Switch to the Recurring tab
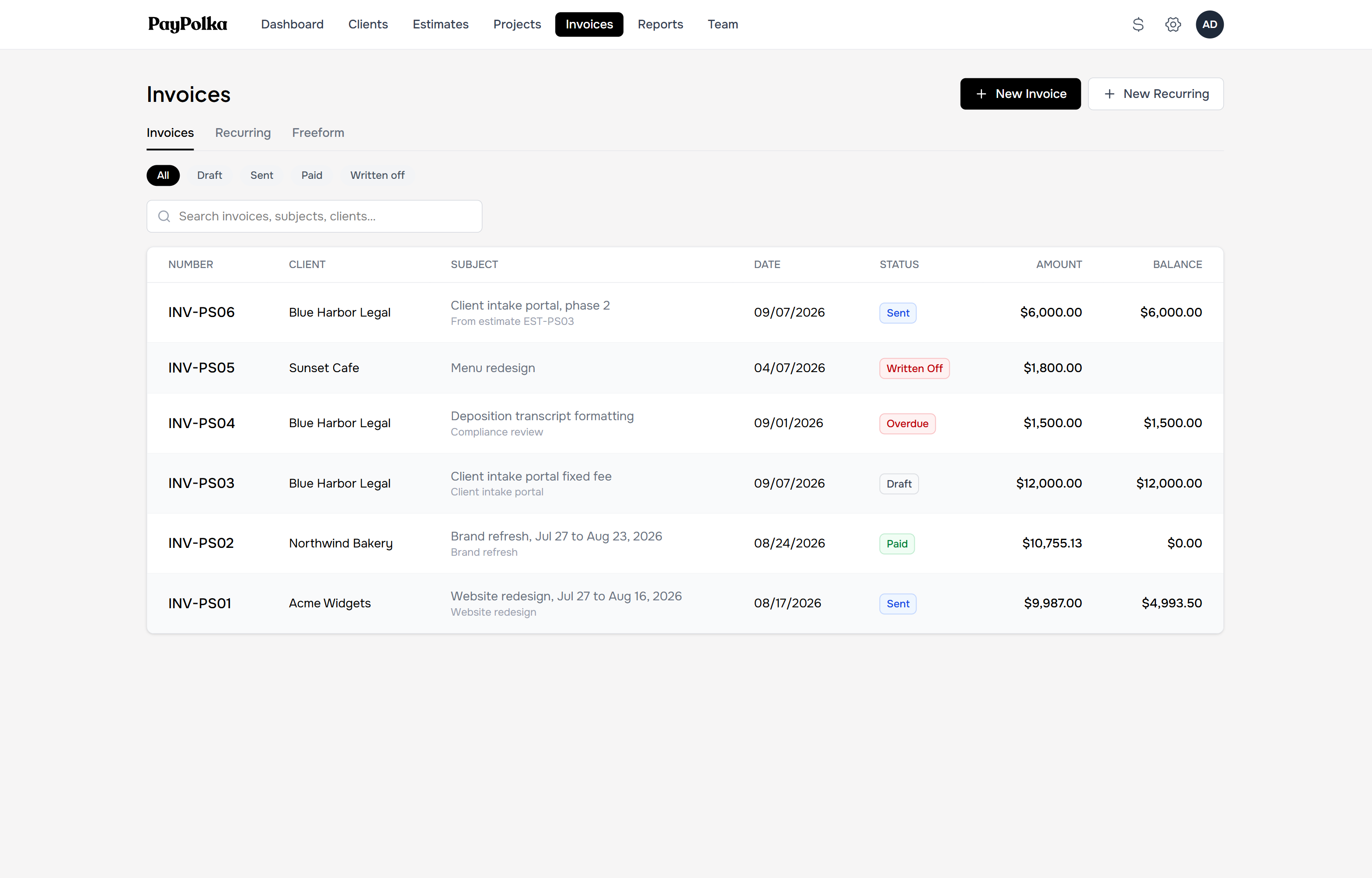The height and width of the screenshot is (878, 1372). [x=243, y=133]
